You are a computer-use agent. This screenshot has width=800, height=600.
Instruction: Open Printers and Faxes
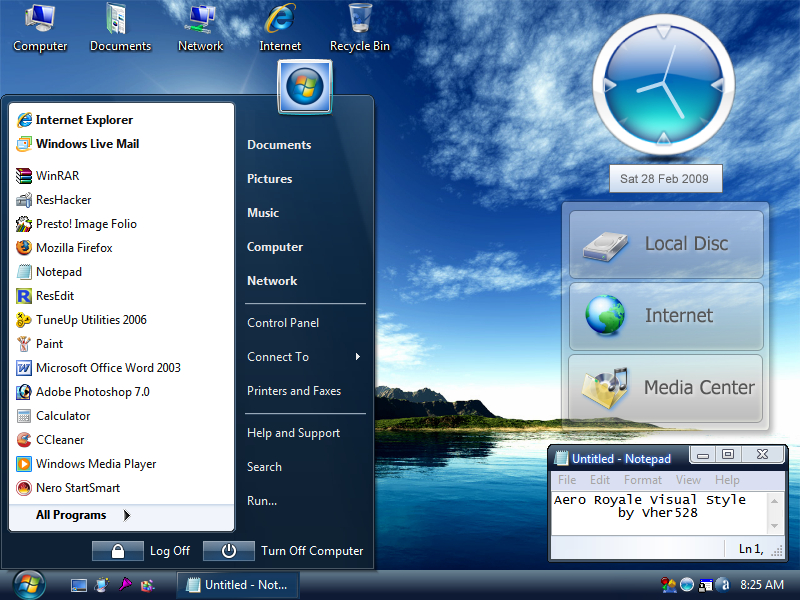click(294, 391)
